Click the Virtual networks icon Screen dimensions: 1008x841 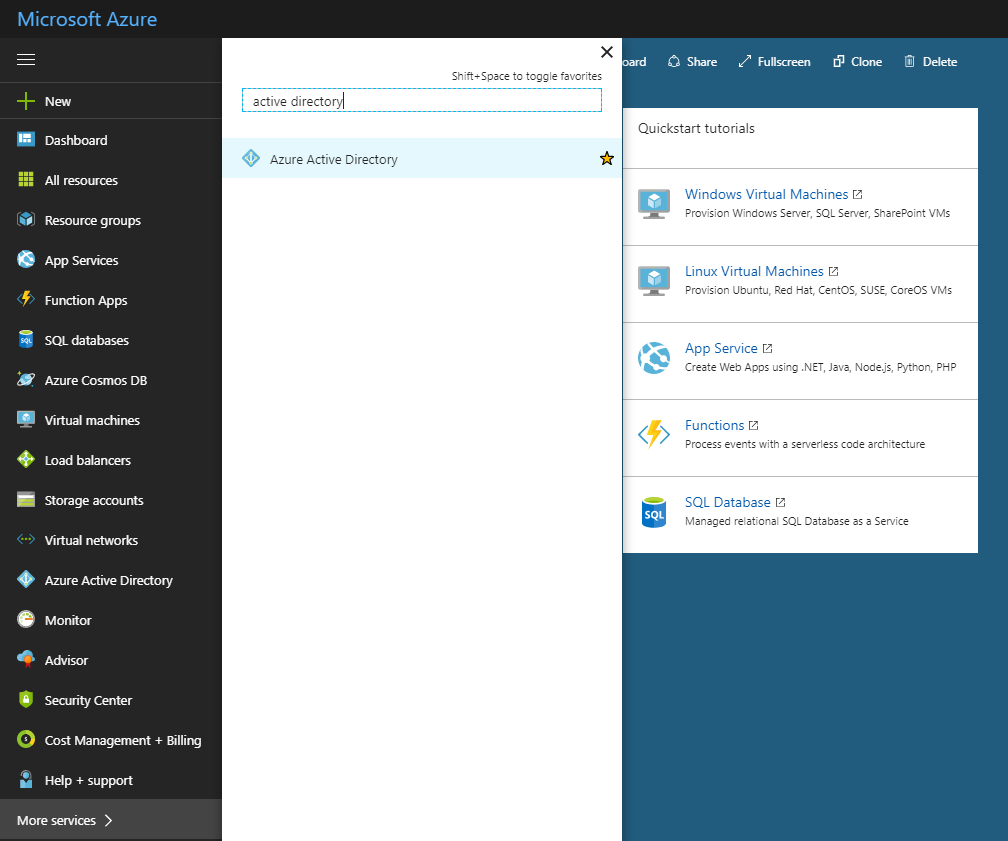pyautogui.click(x=26, y=539)
